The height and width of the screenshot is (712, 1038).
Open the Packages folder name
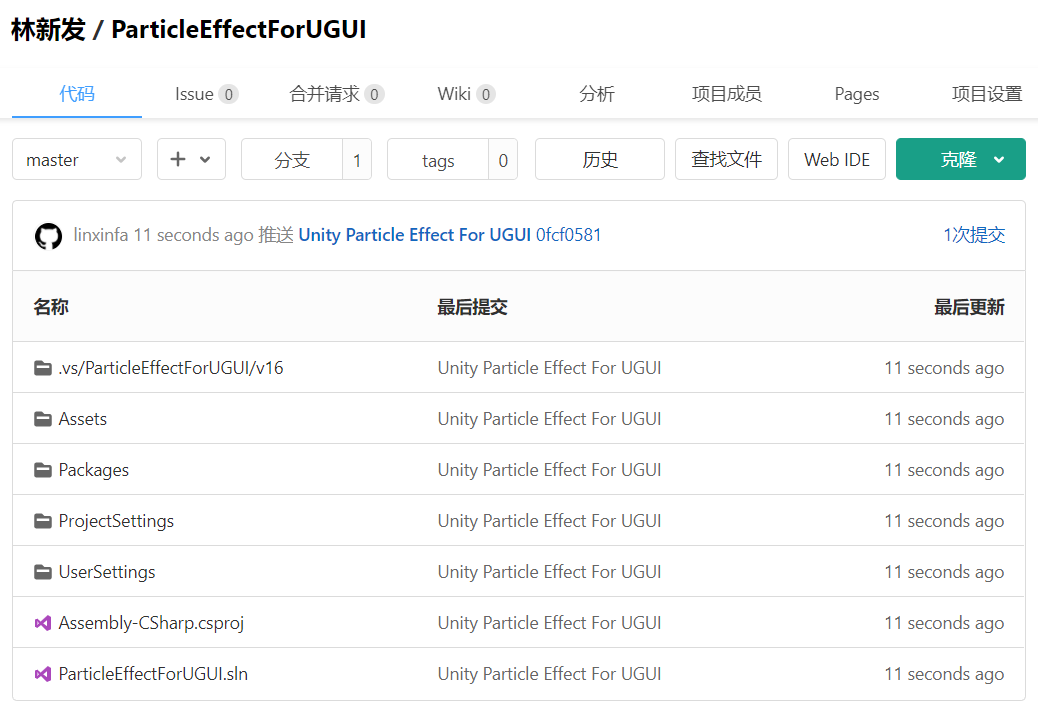click(93, 470)
